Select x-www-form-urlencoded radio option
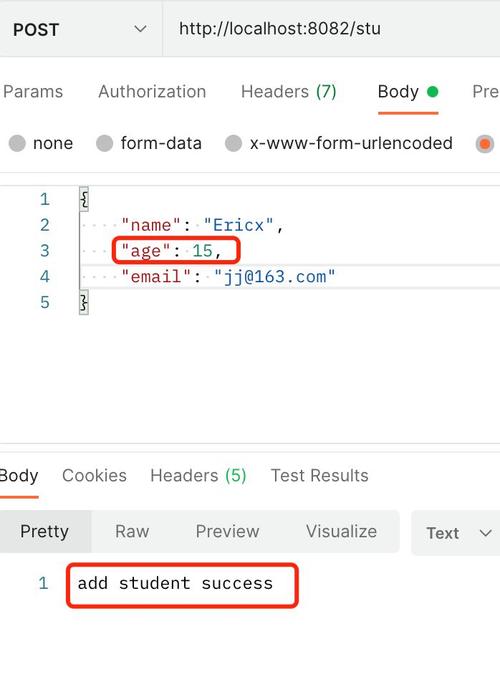The height and width of the screenshot is (682, 500). [x=233, y=143]
